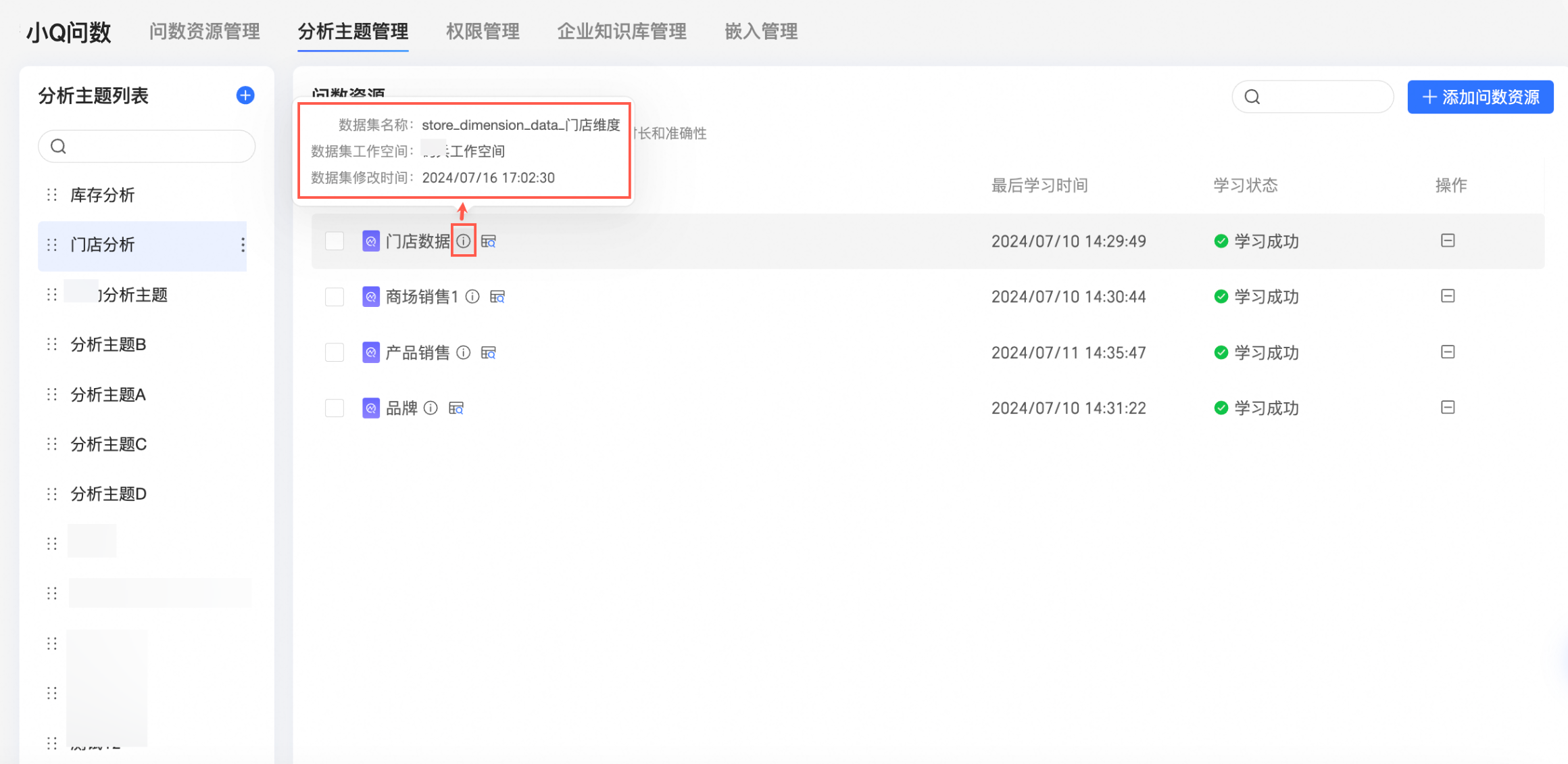
Task: Tick the checkbox for 产品销售
Action: click(x=335, y=353)
